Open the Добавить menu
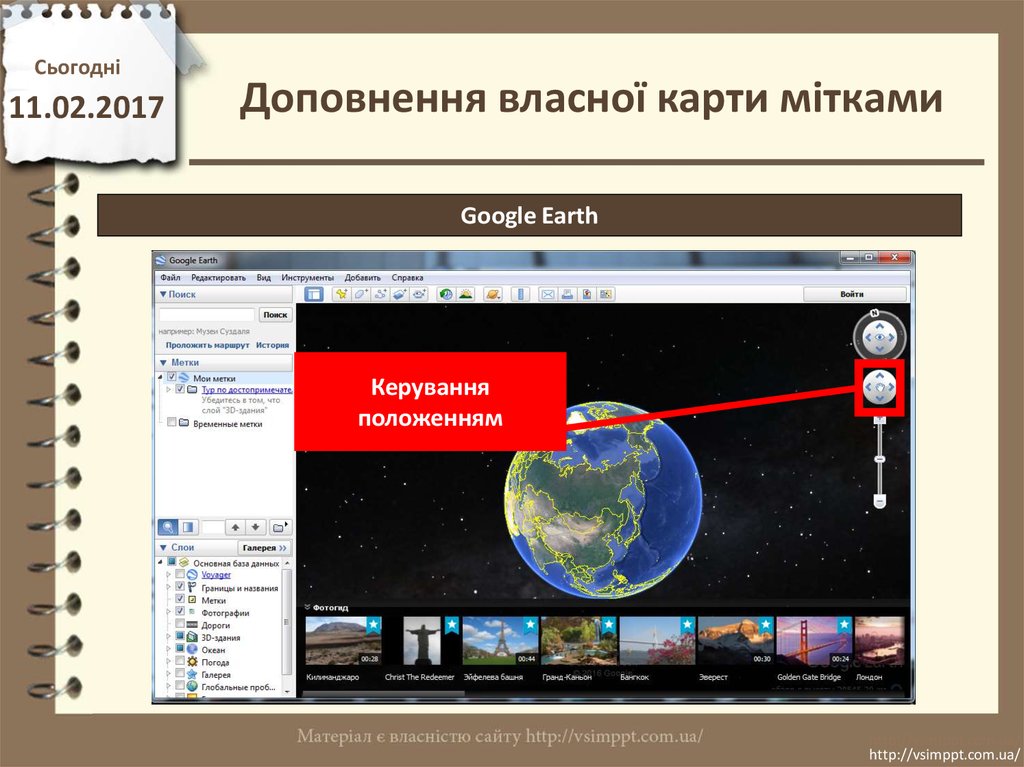This screenshot has width=1024, height=767. coord(362,278)
